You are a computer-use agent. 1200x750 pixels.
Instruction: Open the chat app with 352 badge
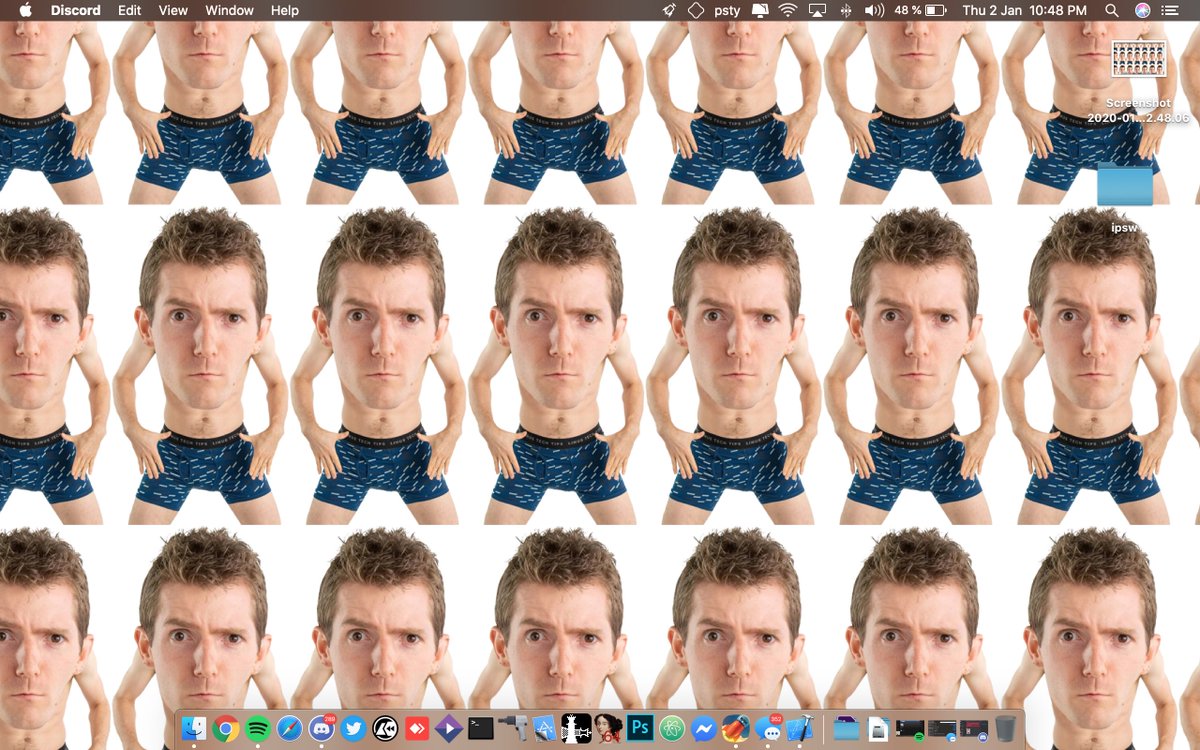[768, 728]
